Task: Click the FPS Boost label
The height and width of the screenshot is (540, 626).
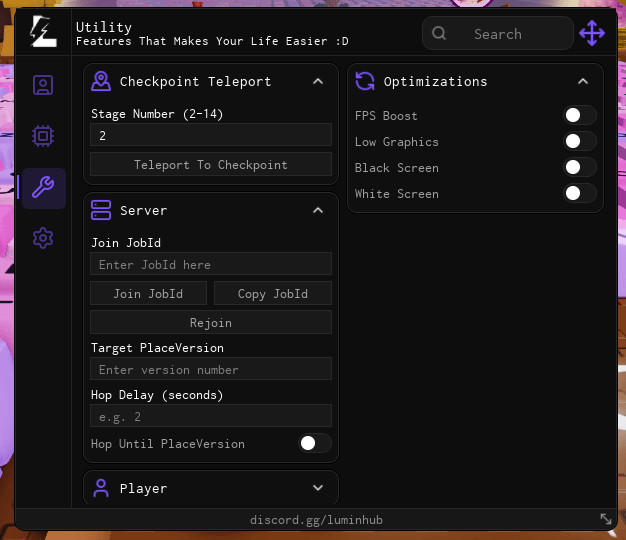Action: [386, 116]
